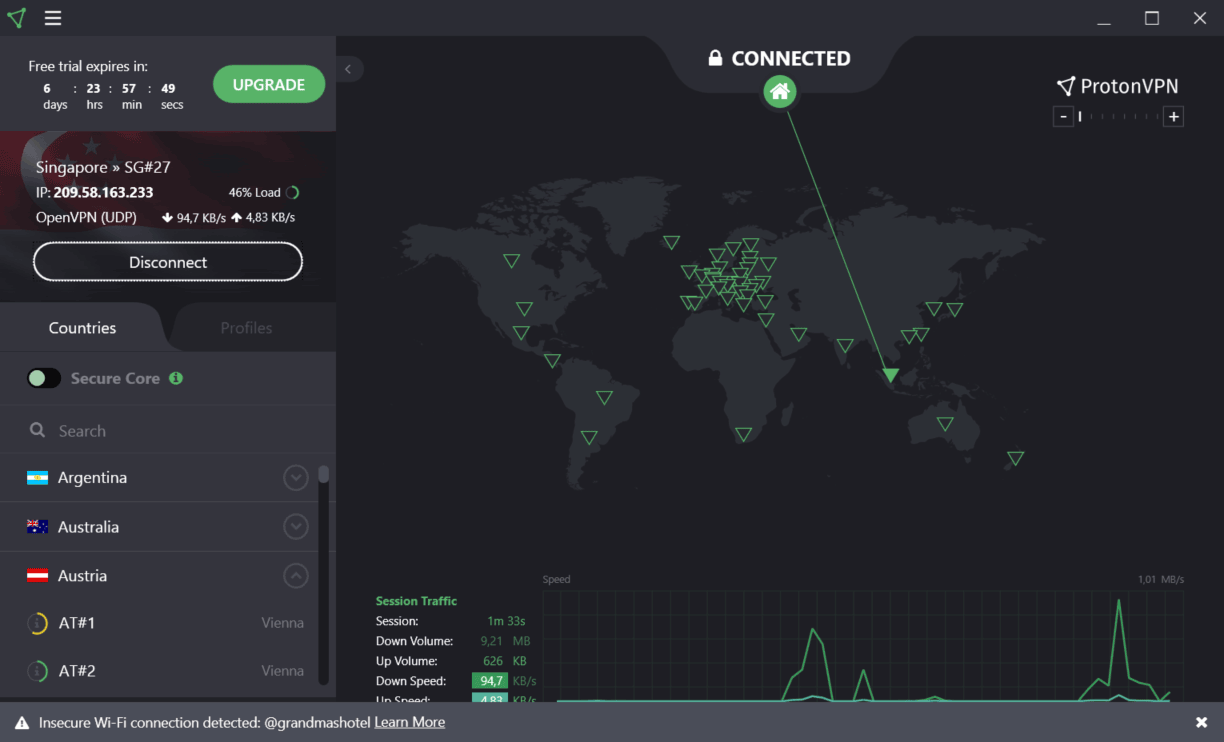Screen dimensions: 1224x742
Task: Collapse the Austria server list
Action: (295, 576)
